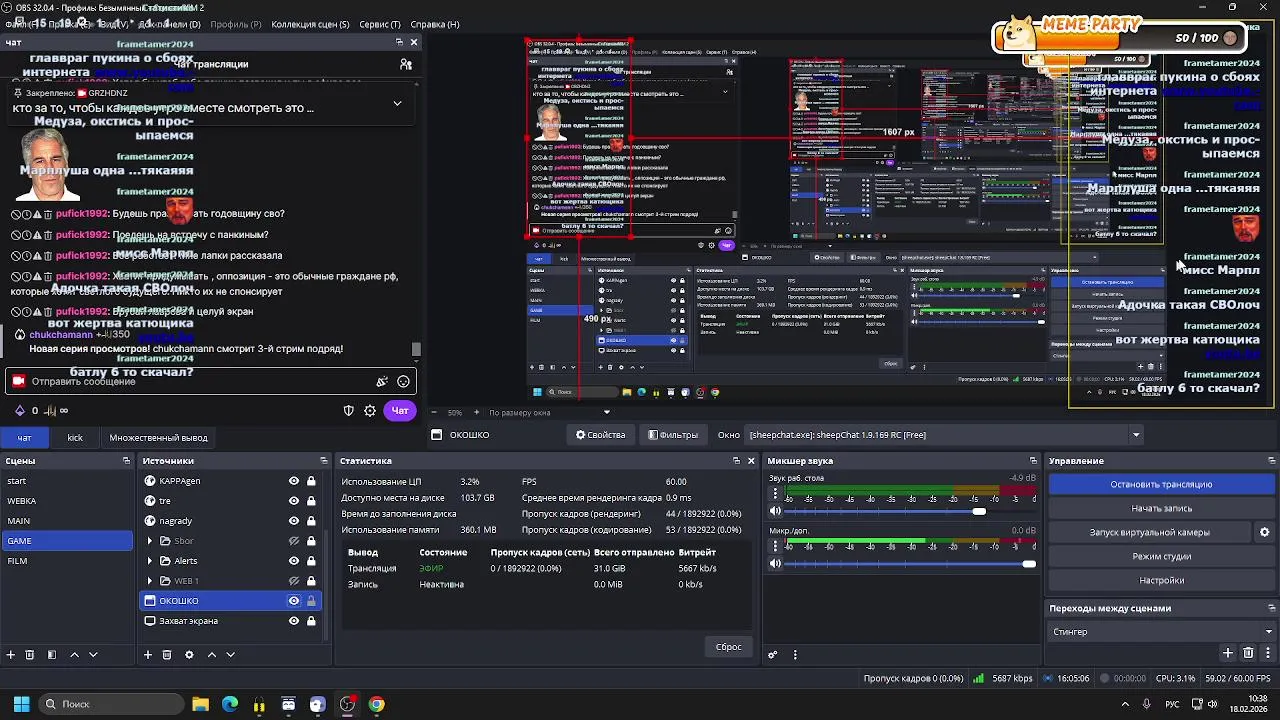Switch to Множественный вывод tab
This screenshot has width=1280, height=720.
(x=159, y=438)
